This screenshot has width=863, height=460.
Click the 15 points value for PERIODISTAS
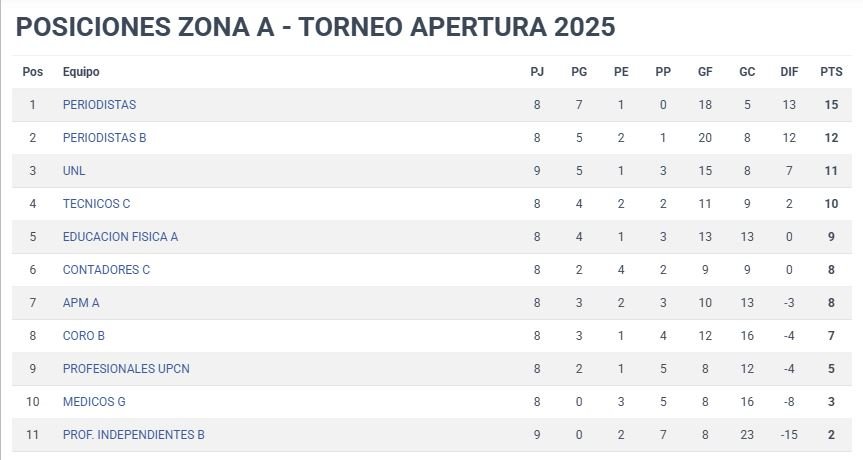pyautogui.click(x=831, y=105)
